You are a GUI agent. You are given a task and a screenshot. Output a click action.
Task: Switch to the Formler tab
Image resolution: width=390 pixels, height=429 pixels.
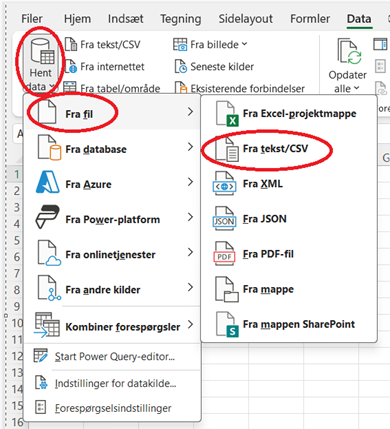tap(310, 19)
